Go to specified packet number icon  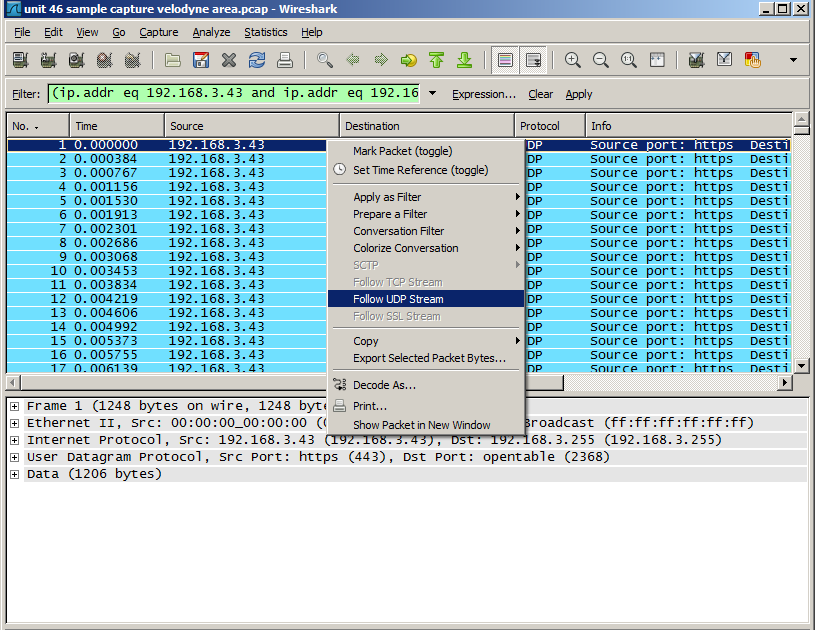coord(409,60)
